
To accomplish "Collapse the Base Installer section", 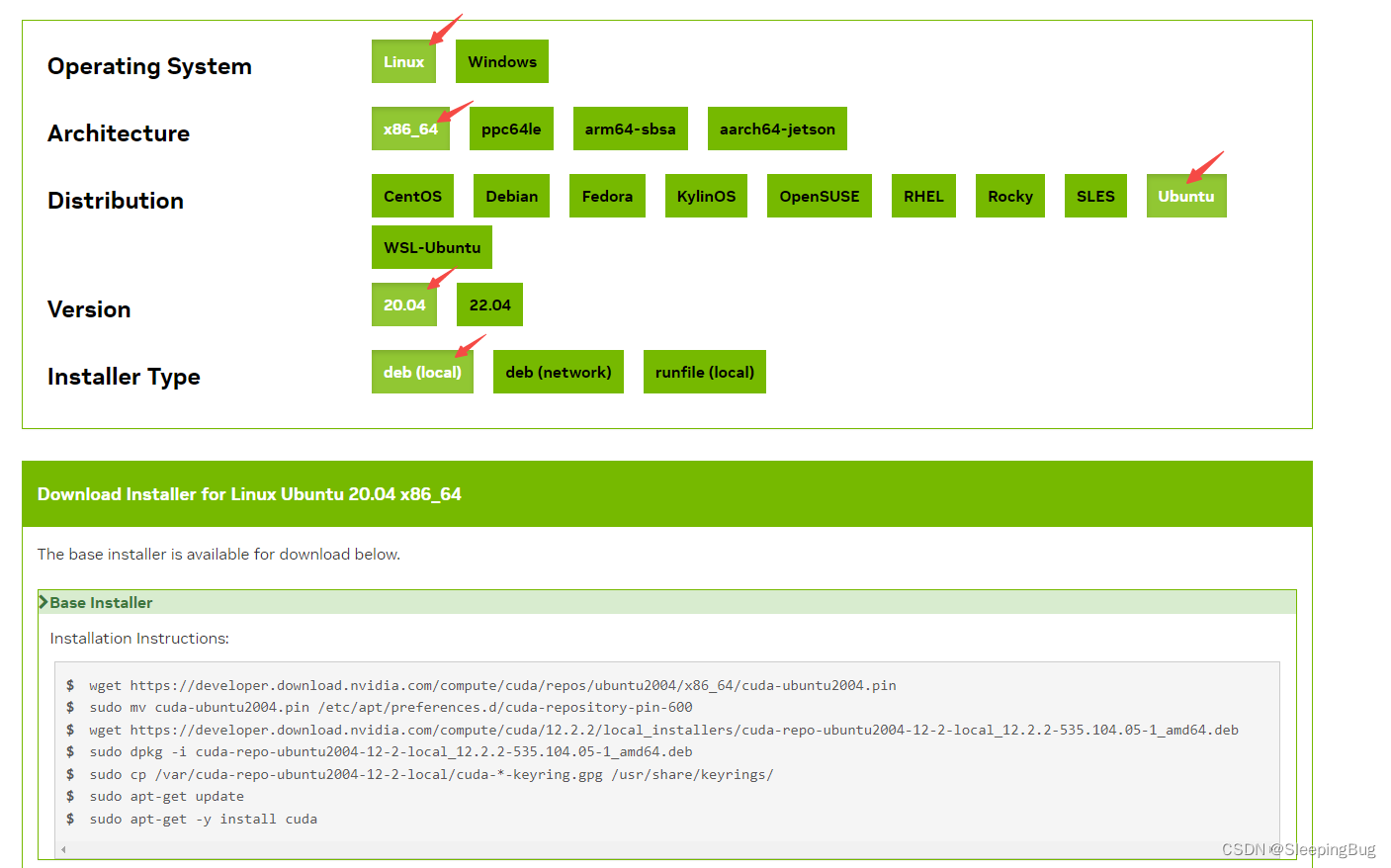I will point(99,601).
